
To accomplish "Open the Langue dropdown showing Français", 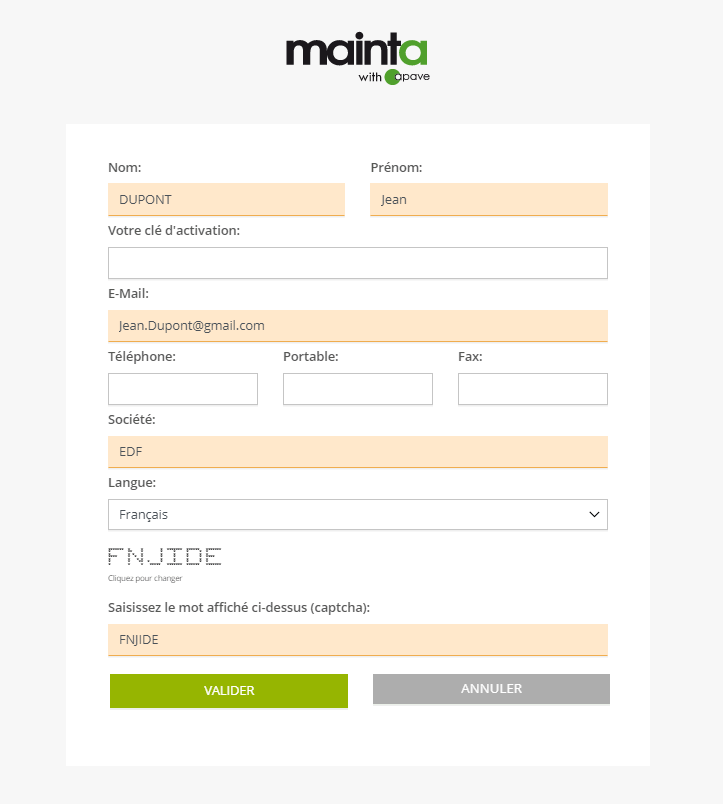I will click(x=357, y=514).
